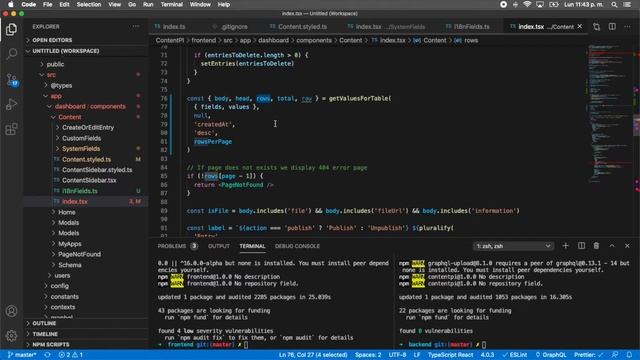Switch to the Output panel tab
The width and height of the screenshot is (640, 360).
[x=219, y=246]
